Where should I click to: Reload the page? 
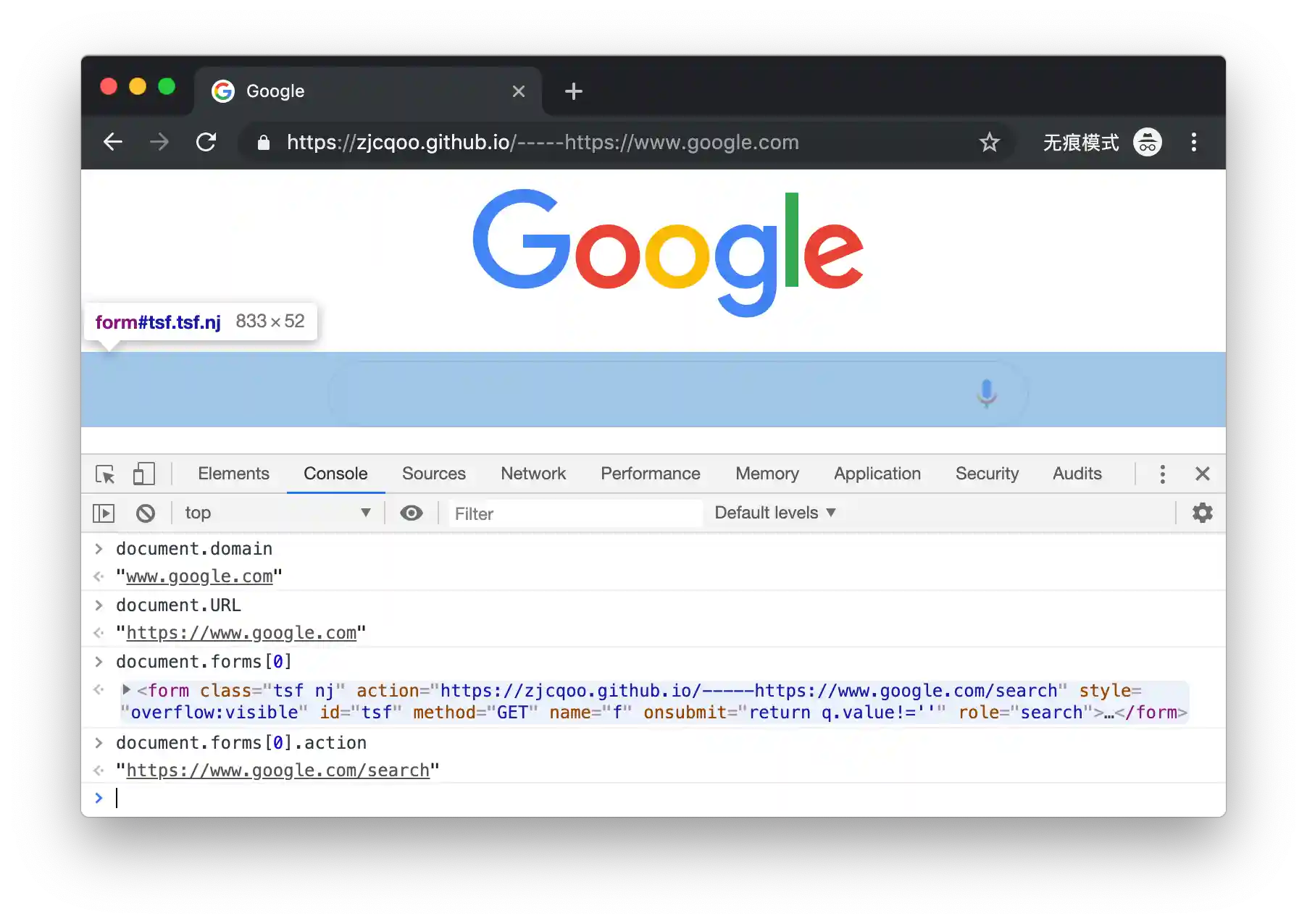coord(206,142)
